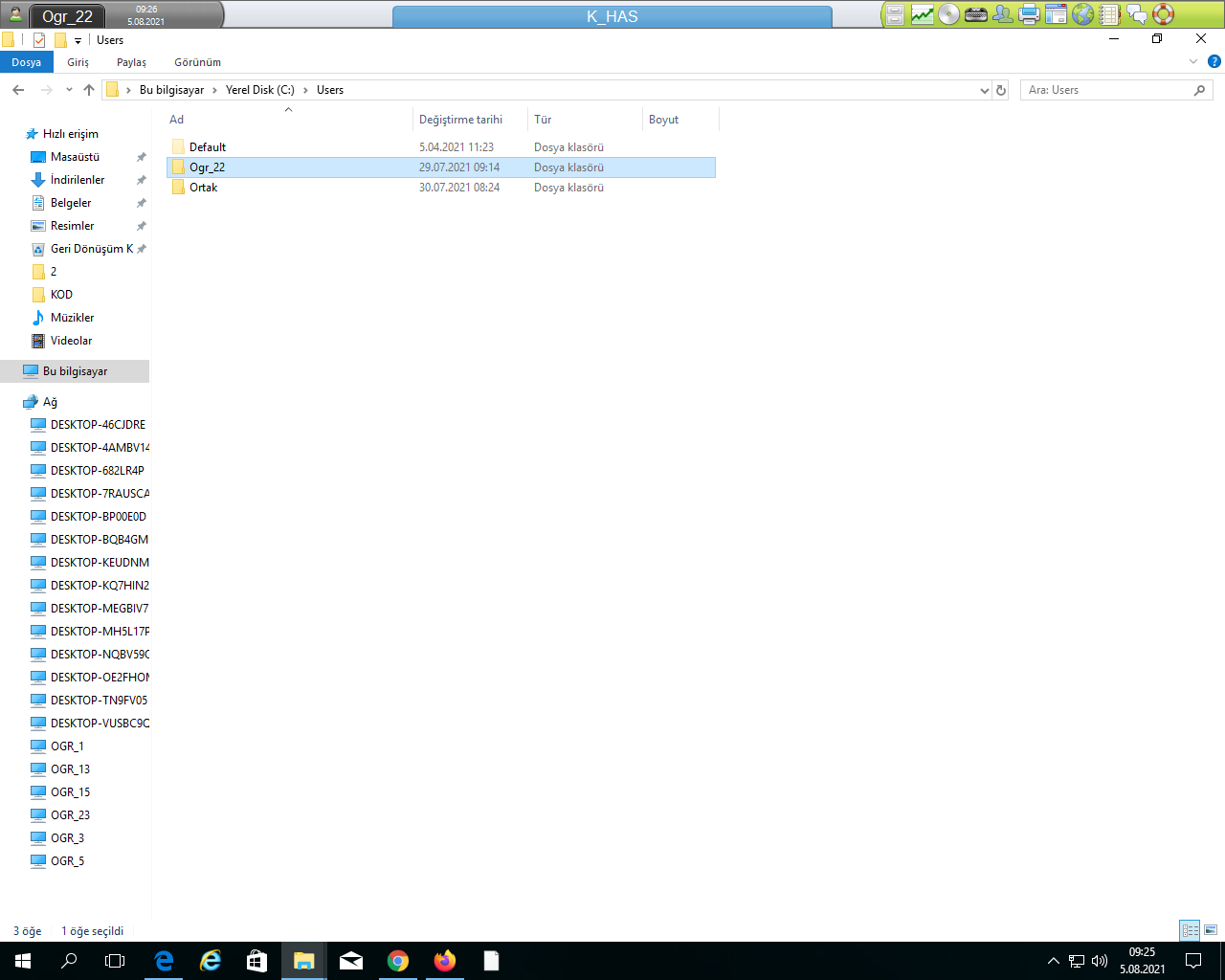The width and height of the screenshot is (1225, 980).
Task: Expand the chevron after Yerel Disk (C:) in the address bar
Action: pyautogui.click(x=305, y=90)
